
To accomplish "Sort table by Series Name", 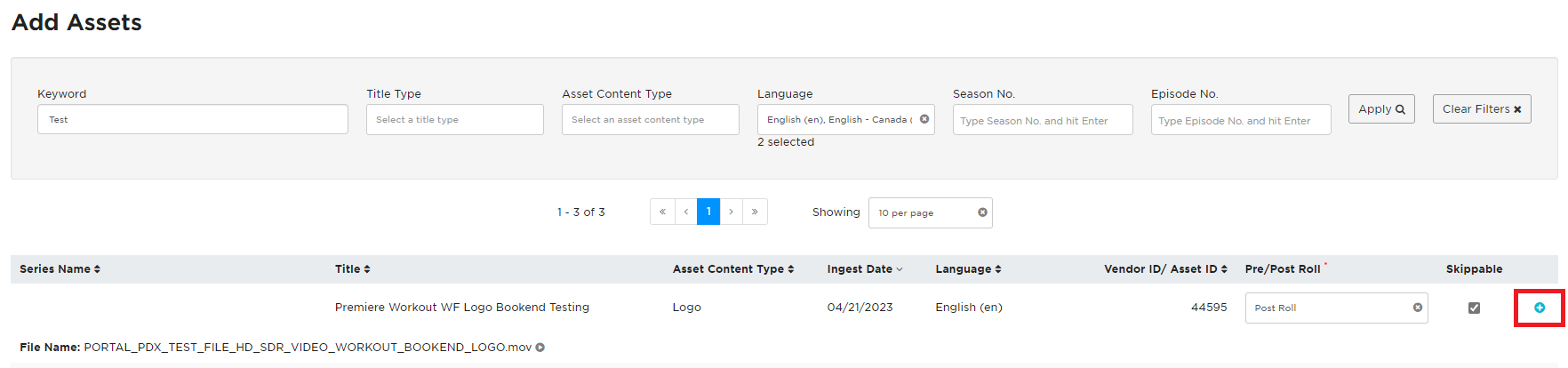I will pyautogui.click(x=60, y=269).
